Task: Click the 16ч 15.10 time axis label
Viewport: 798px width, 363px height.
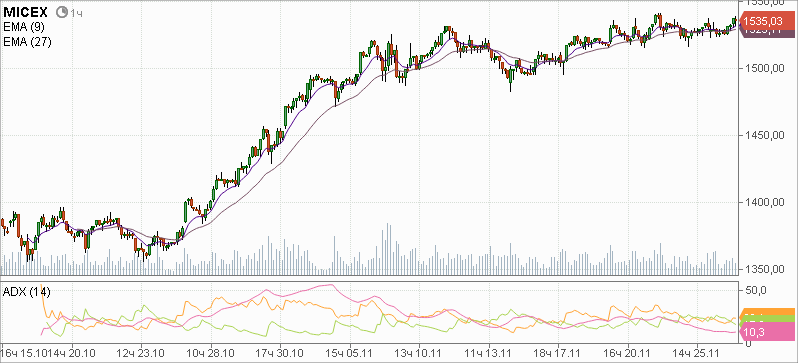Action: coord(23,353)
